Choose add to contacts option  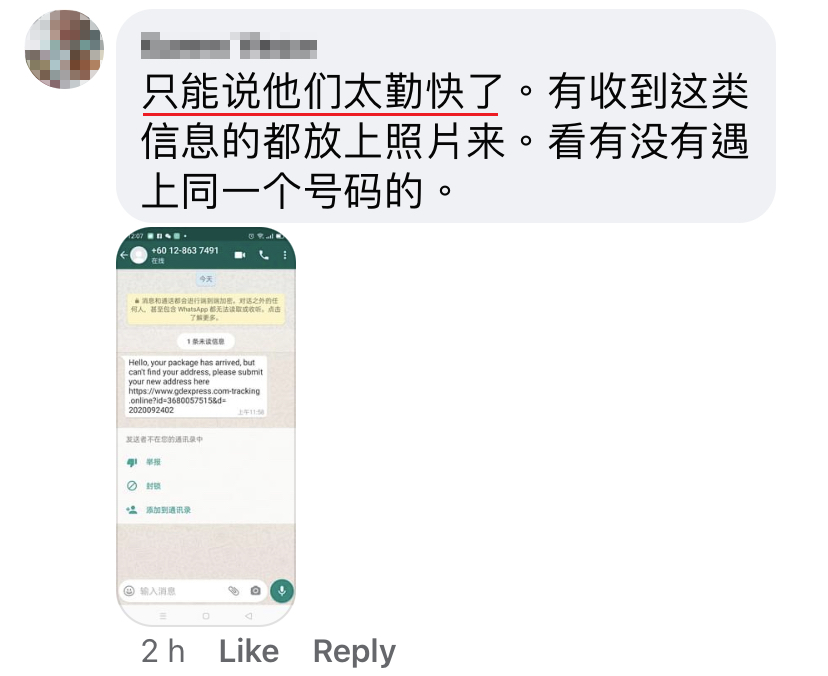pos(158,510)
